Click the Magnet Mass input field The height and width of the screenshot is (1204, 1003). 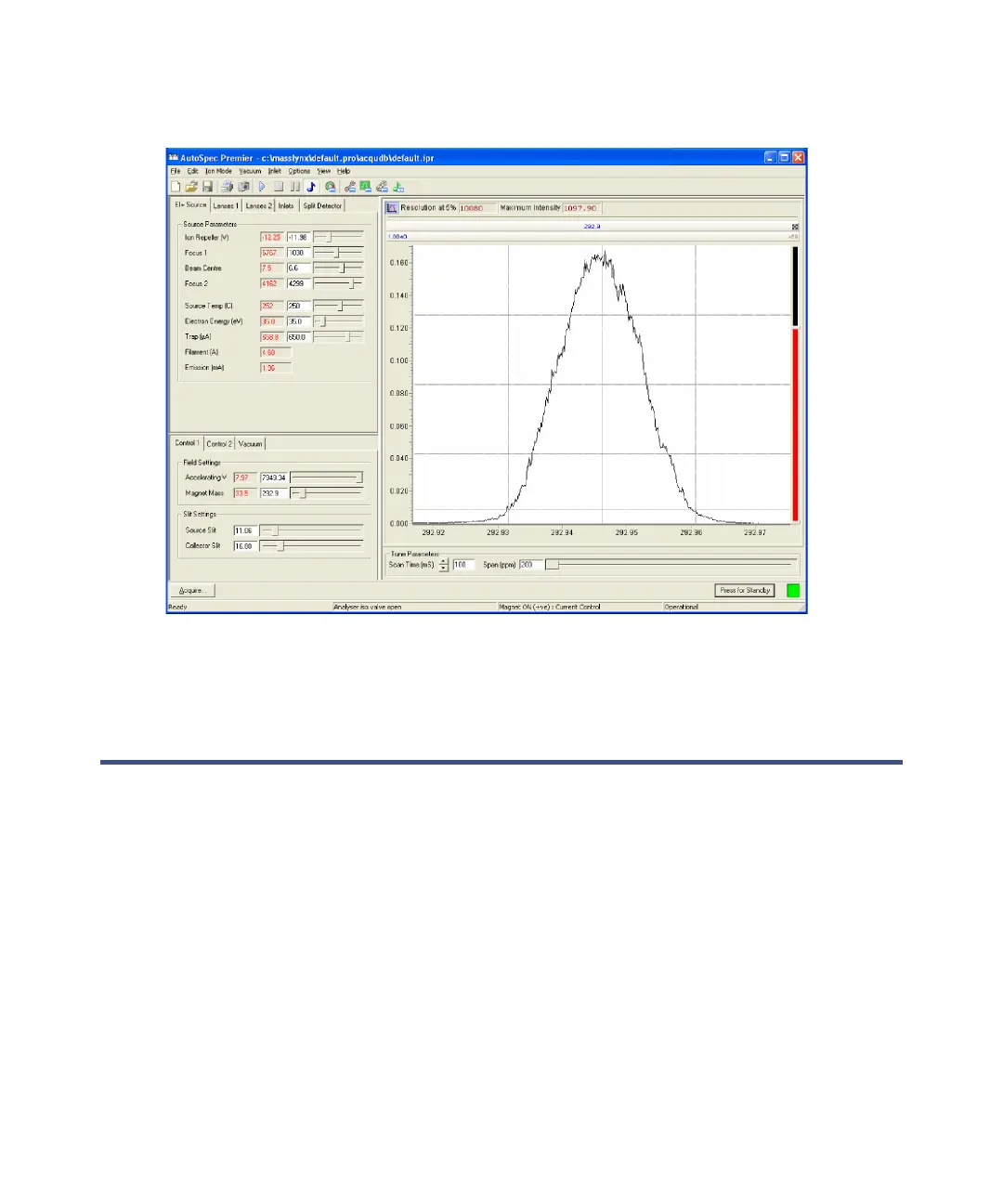pyautogui.click(x=274, y=493)
